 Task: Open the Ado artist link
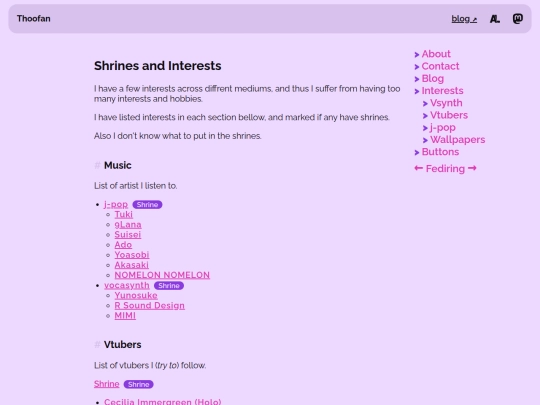[x=123, y=245]
